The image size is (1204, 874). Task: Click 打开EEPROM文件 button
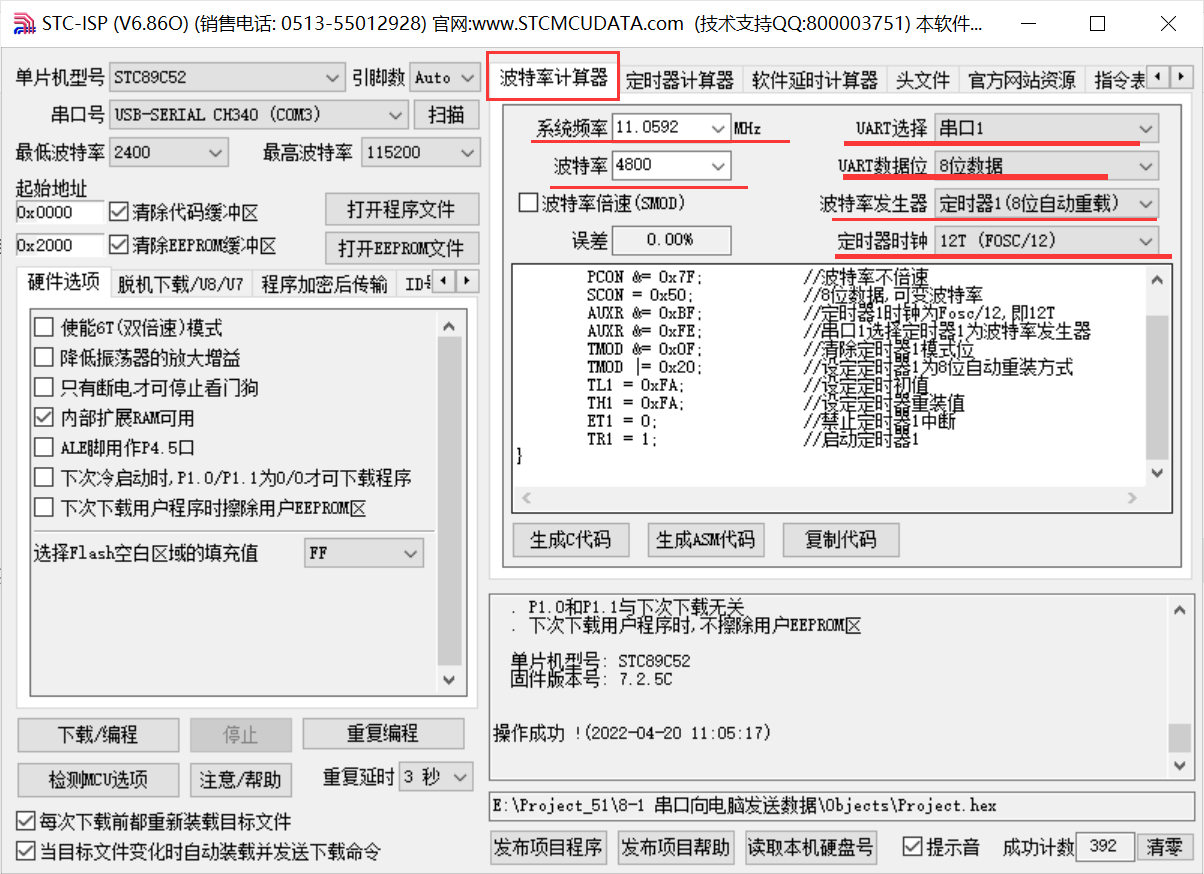click(401, 248)
